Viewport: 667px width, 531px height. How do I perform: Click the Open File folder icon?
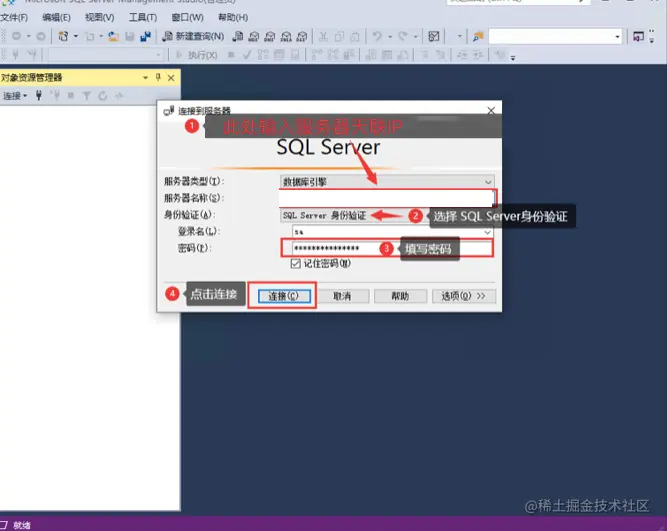[x=113, y=37]
